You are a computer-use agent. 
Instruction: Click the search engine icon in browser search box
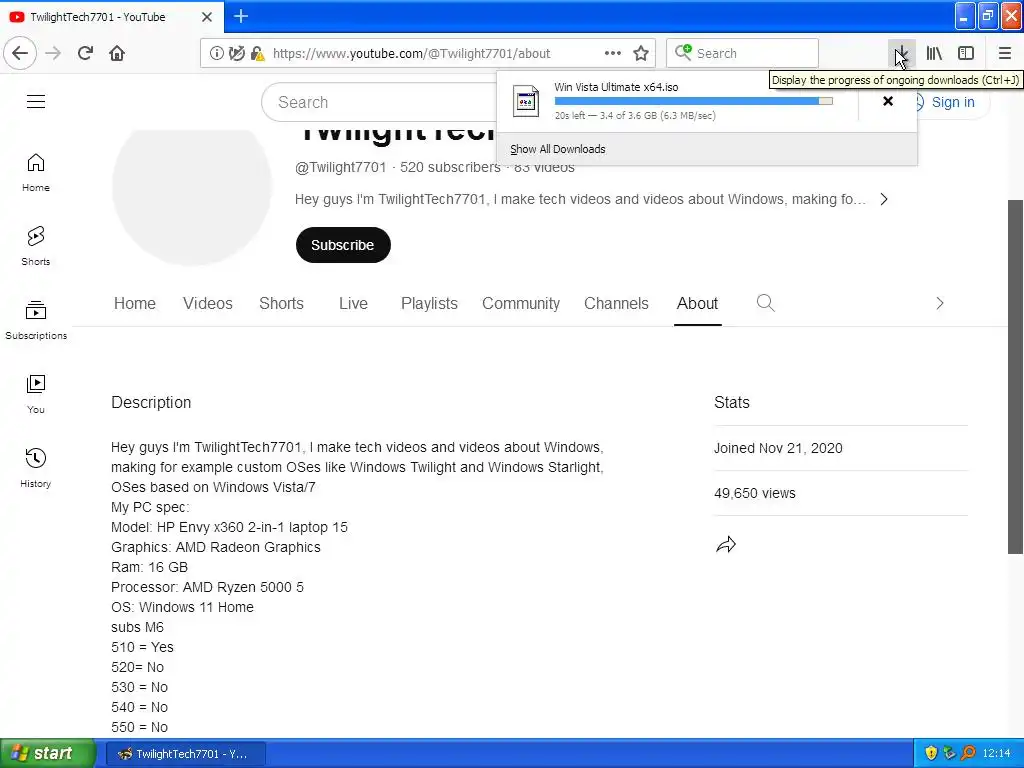[x=683, y=52]
